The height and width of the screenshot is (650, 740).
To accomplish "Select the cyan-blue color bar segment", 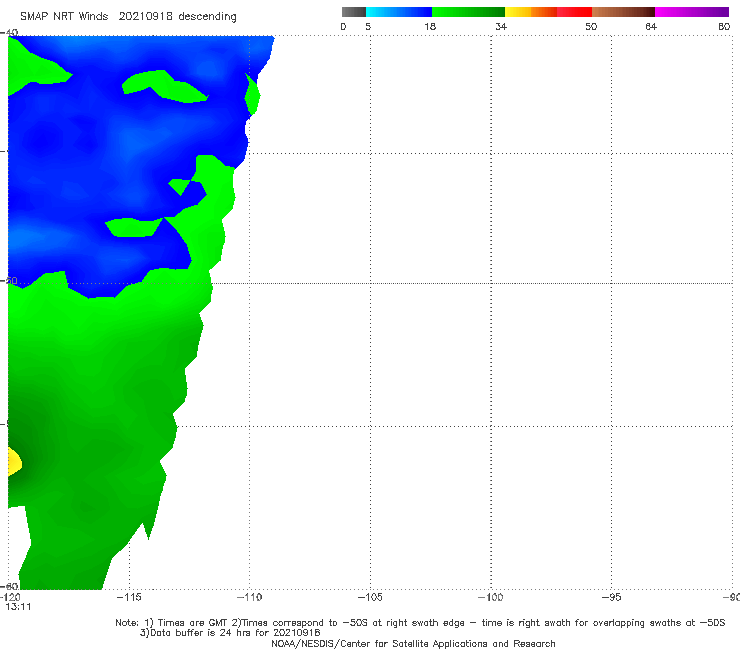I will coord(399,12).
